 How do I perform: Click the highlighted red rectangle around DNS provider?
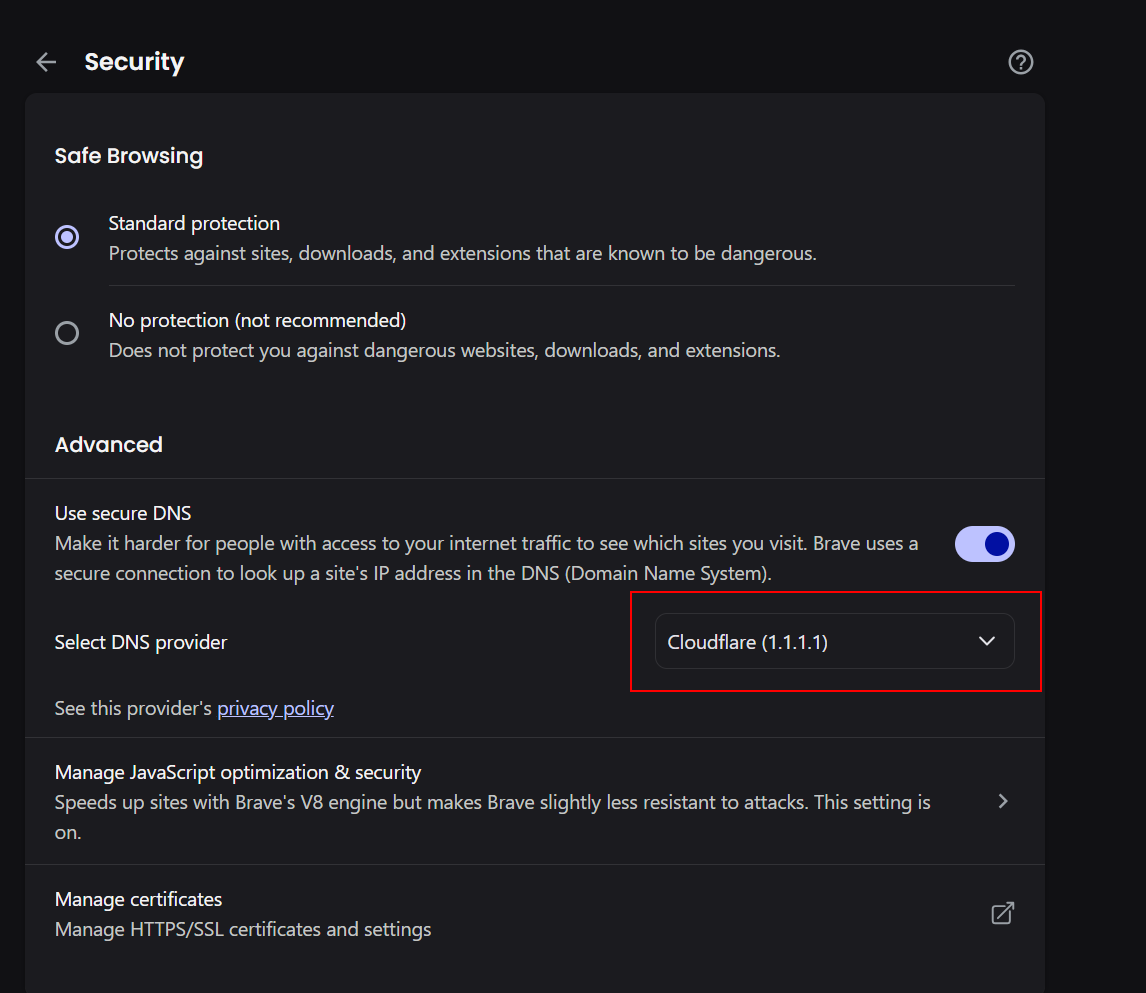tap(835, 641)
